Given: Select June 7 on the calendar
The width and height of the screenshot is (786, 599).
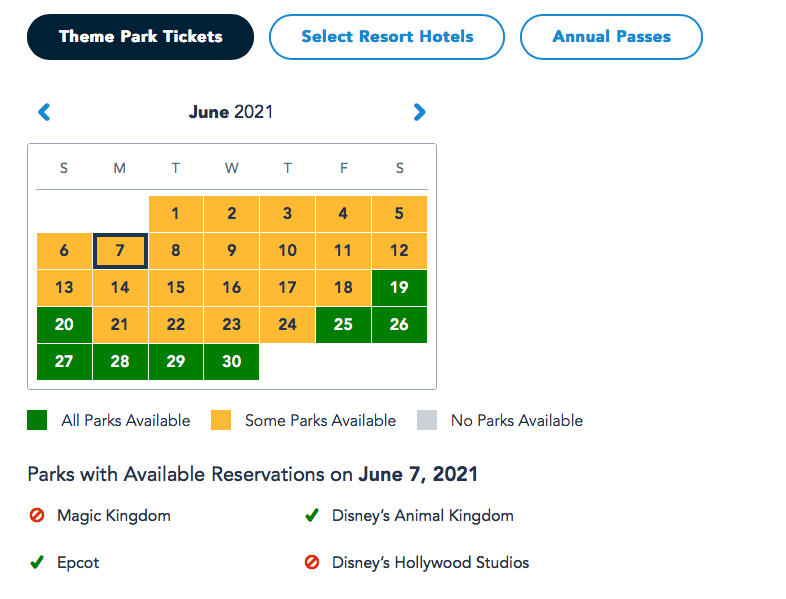Looking at the screenshot, I should (x=120, y=251).
